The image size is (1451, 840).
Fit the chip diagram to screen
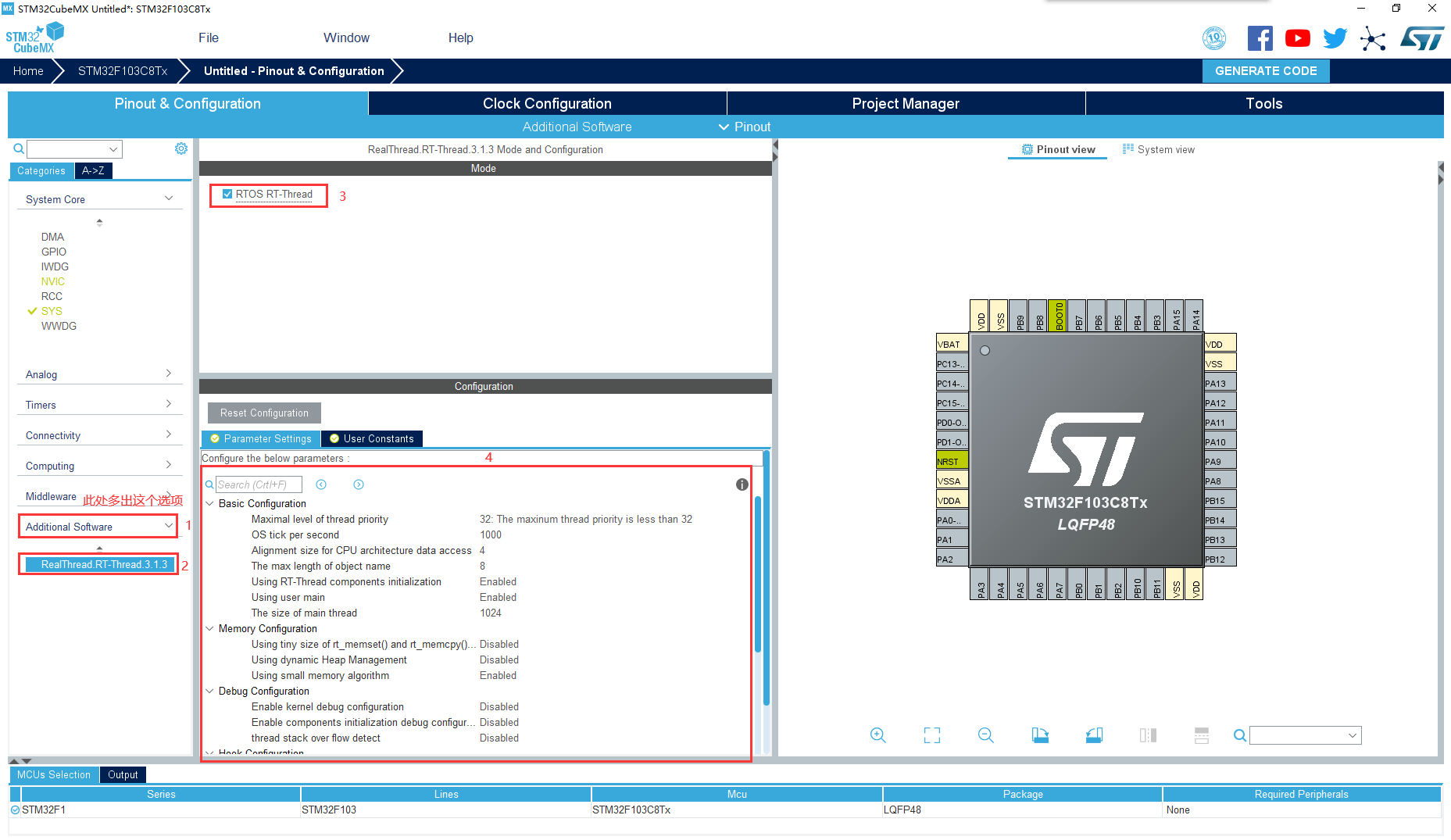[931, 735]
